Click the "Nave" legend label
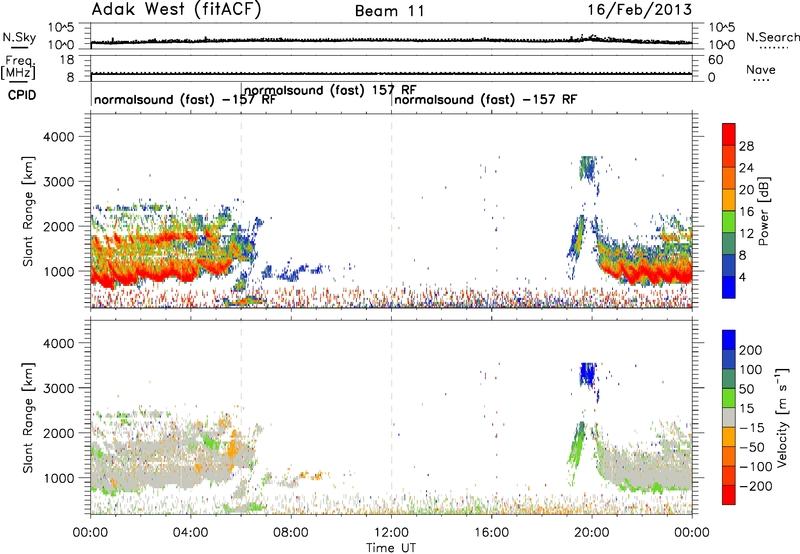 pos(761,69)
